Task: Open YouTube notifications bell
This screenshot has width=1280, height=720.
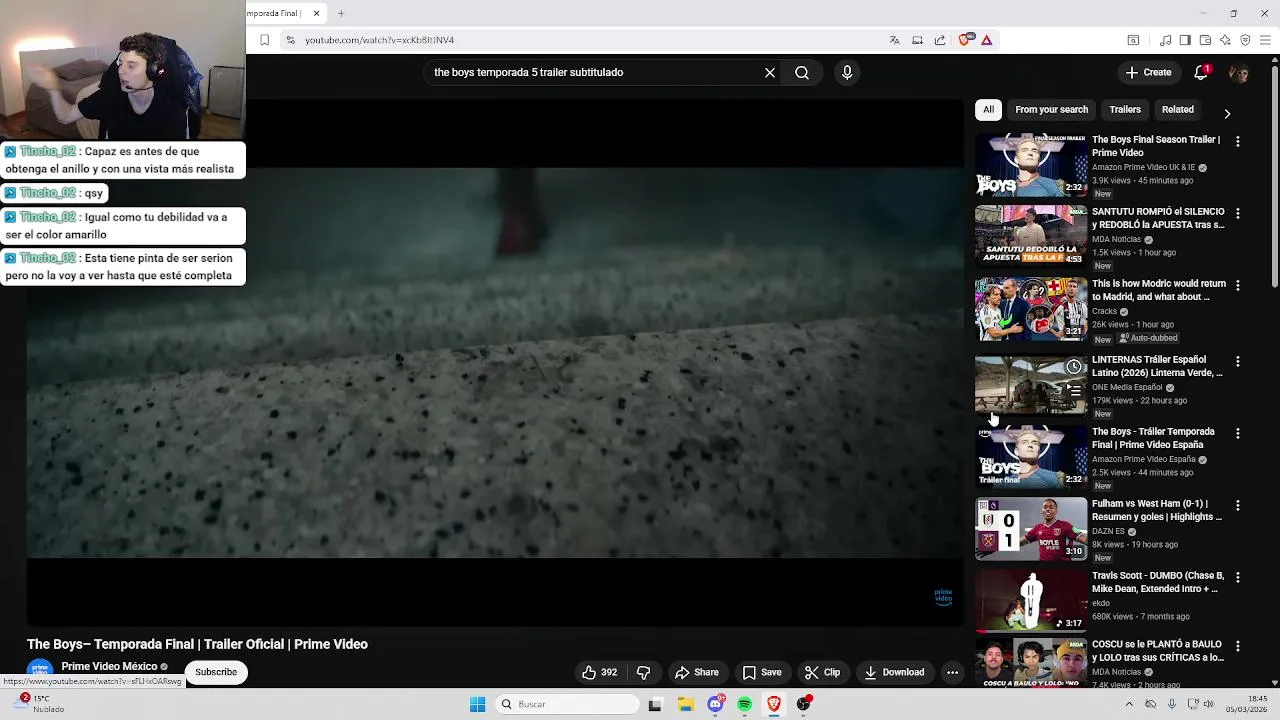Action: [x=1202, y=72]
